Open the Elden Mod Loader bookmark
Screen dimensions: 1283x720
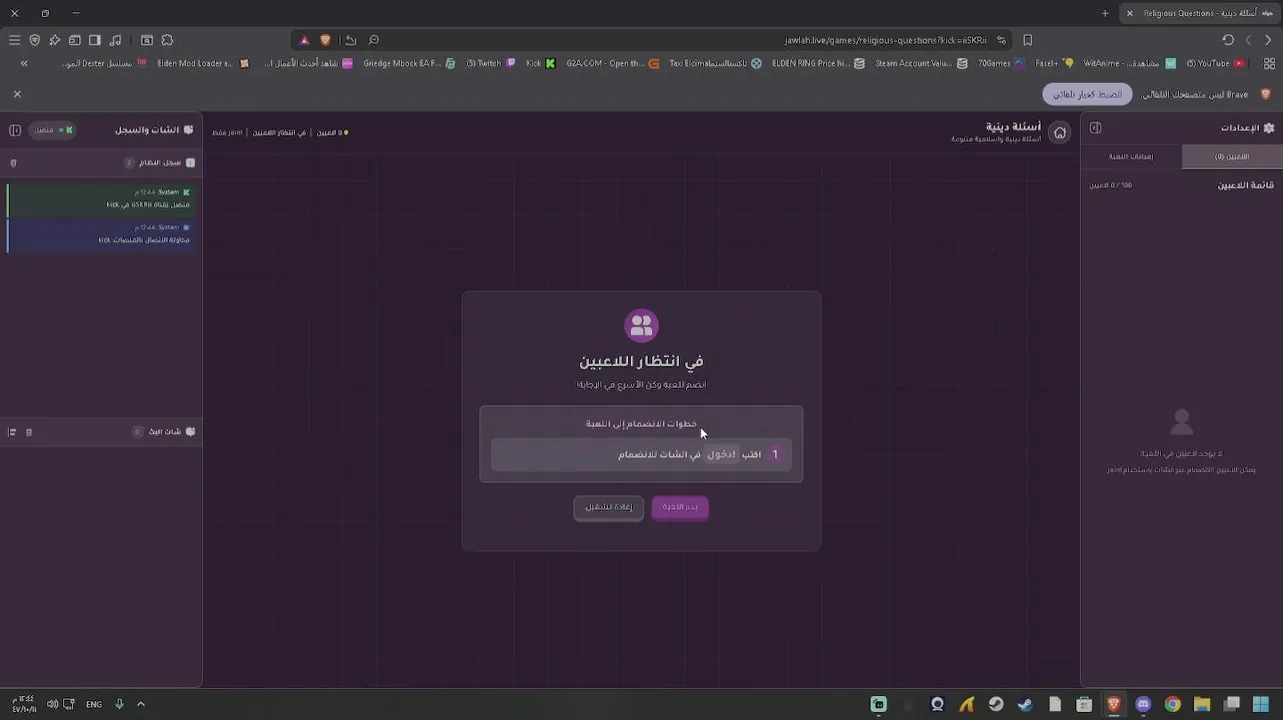pyautogui.click(x=203, y=63)
